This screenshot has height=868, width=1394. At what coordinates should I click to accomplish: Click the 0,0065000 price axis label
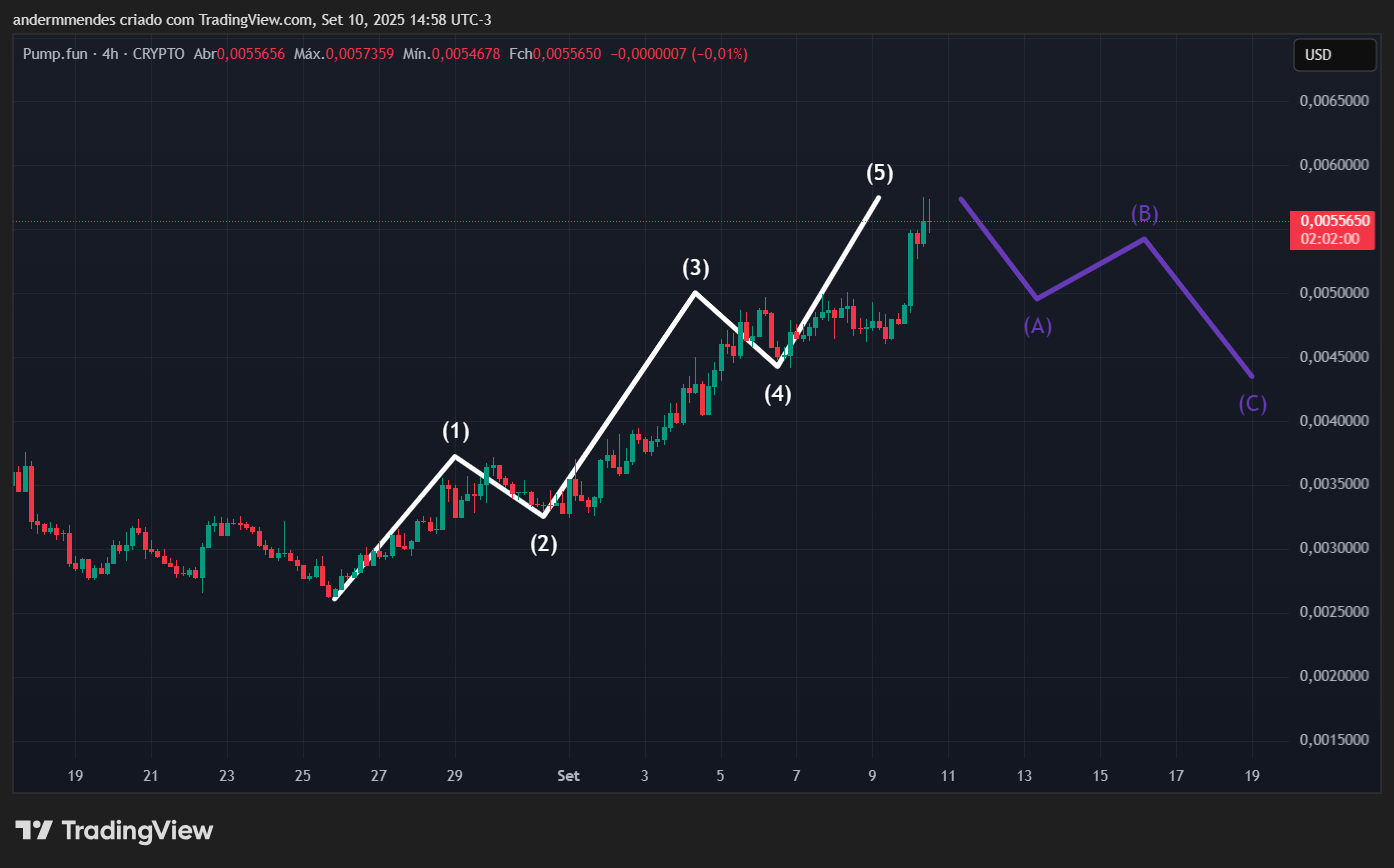tap(1334, 101)
